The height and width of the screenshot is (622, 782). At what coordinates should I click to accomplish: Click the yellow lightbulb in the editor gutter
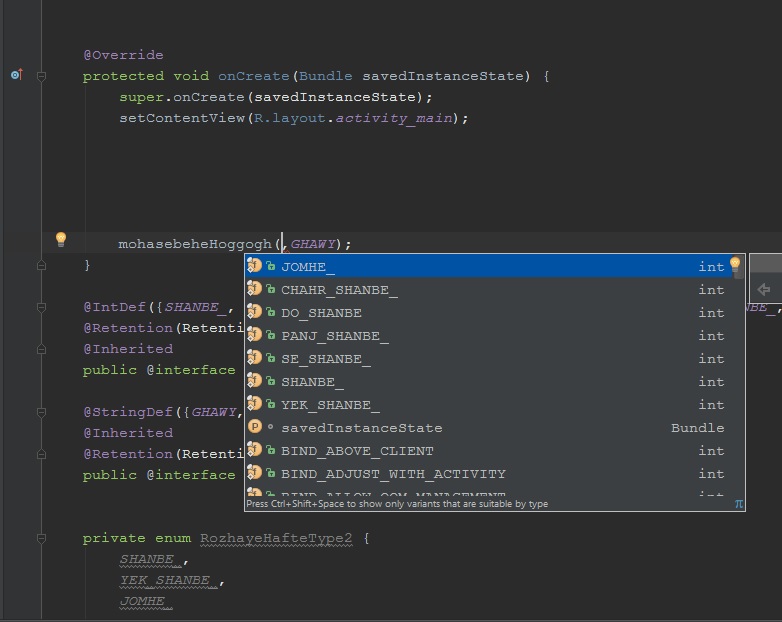(x=60, y=239)
